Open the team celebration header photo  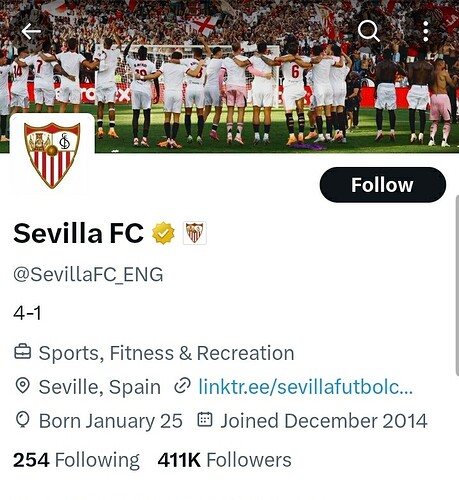(x=229, y=76)
